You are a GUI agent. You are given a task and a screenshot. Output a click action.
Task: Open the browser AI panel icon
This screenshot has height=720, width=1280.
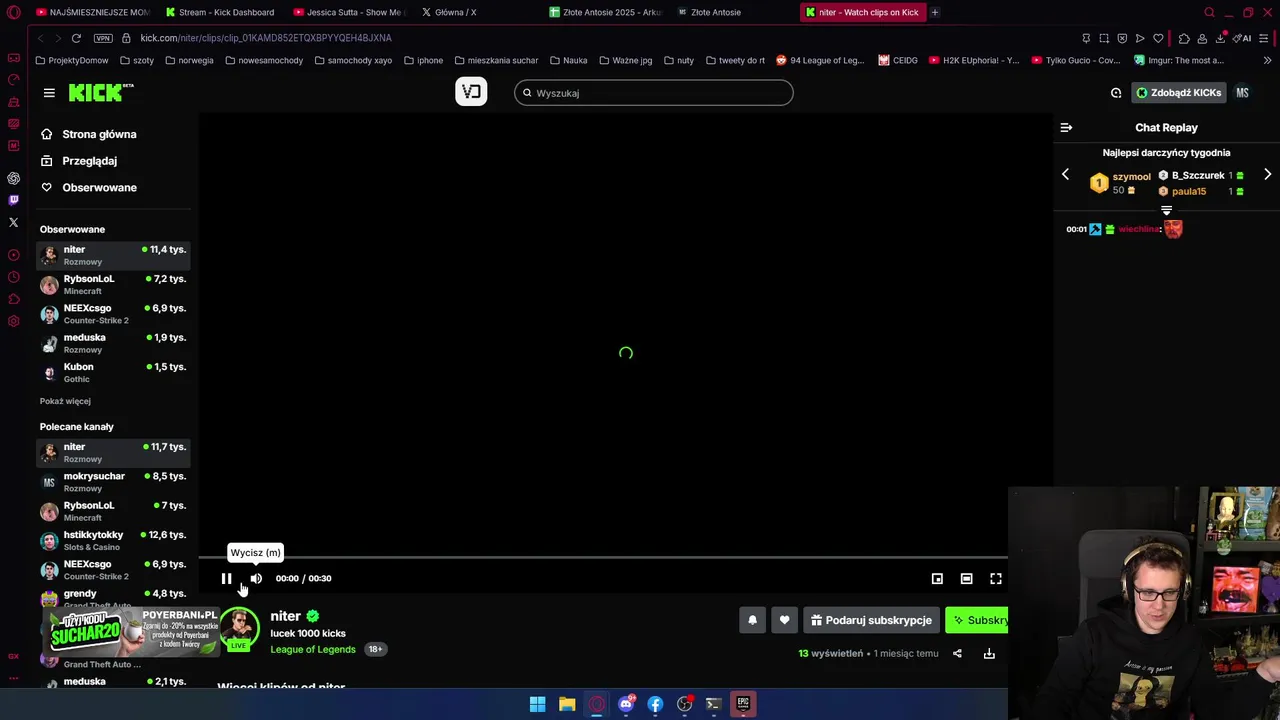(1242, 38)
